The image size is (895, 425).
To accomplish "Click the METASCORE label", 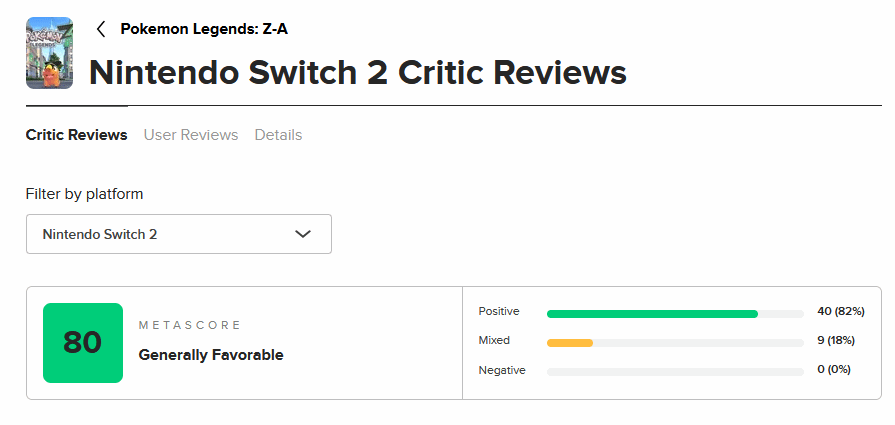I will click(x=190, y=326).
